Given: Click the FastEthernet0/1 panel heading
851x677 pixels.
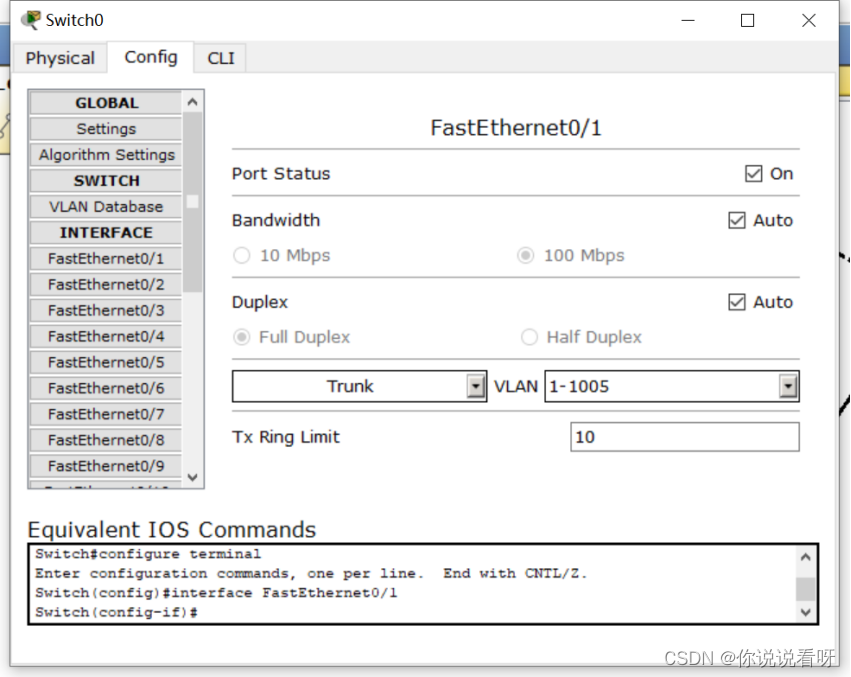Looking at the screenshot, I should 516,128.
